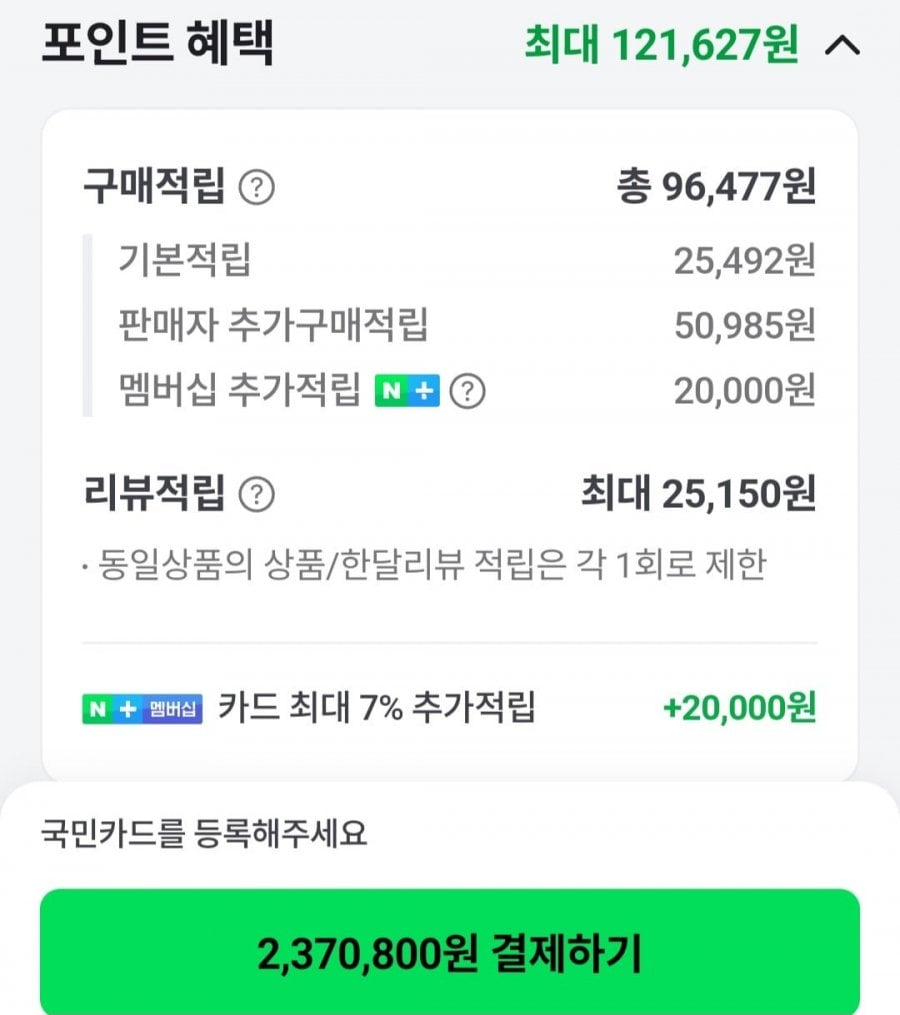
Task: Click the 최대 121,627원 total amount
Action: point(661,44)
